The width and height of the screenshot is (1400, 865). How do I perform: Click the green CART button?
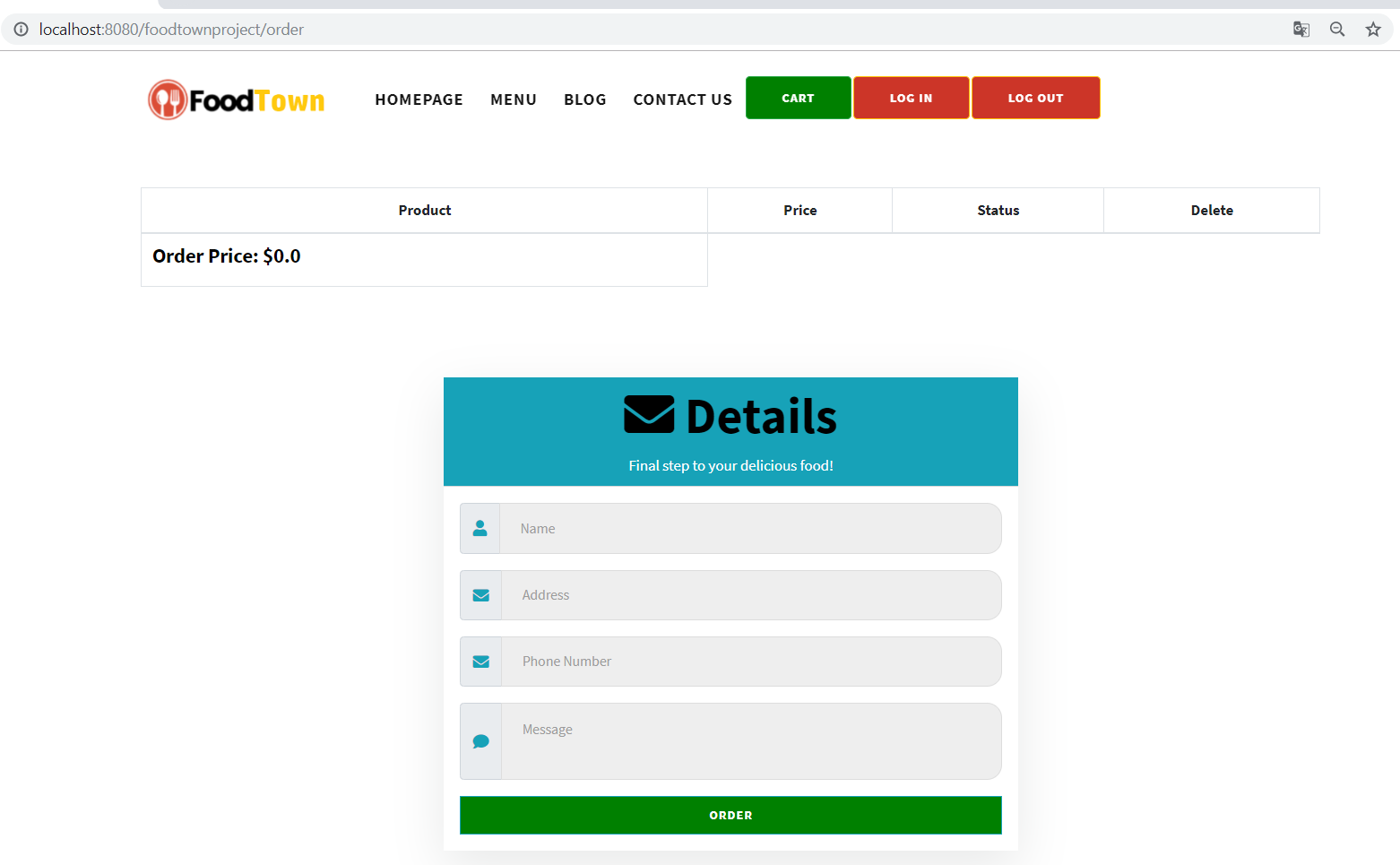[x=799, y=98]
